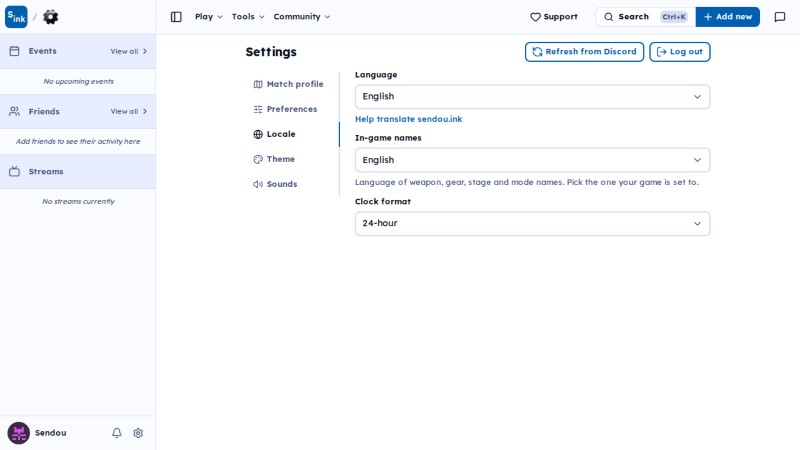Click the Streams TV icon
Viewport: 800px width, 450px height.
(14, 171)
